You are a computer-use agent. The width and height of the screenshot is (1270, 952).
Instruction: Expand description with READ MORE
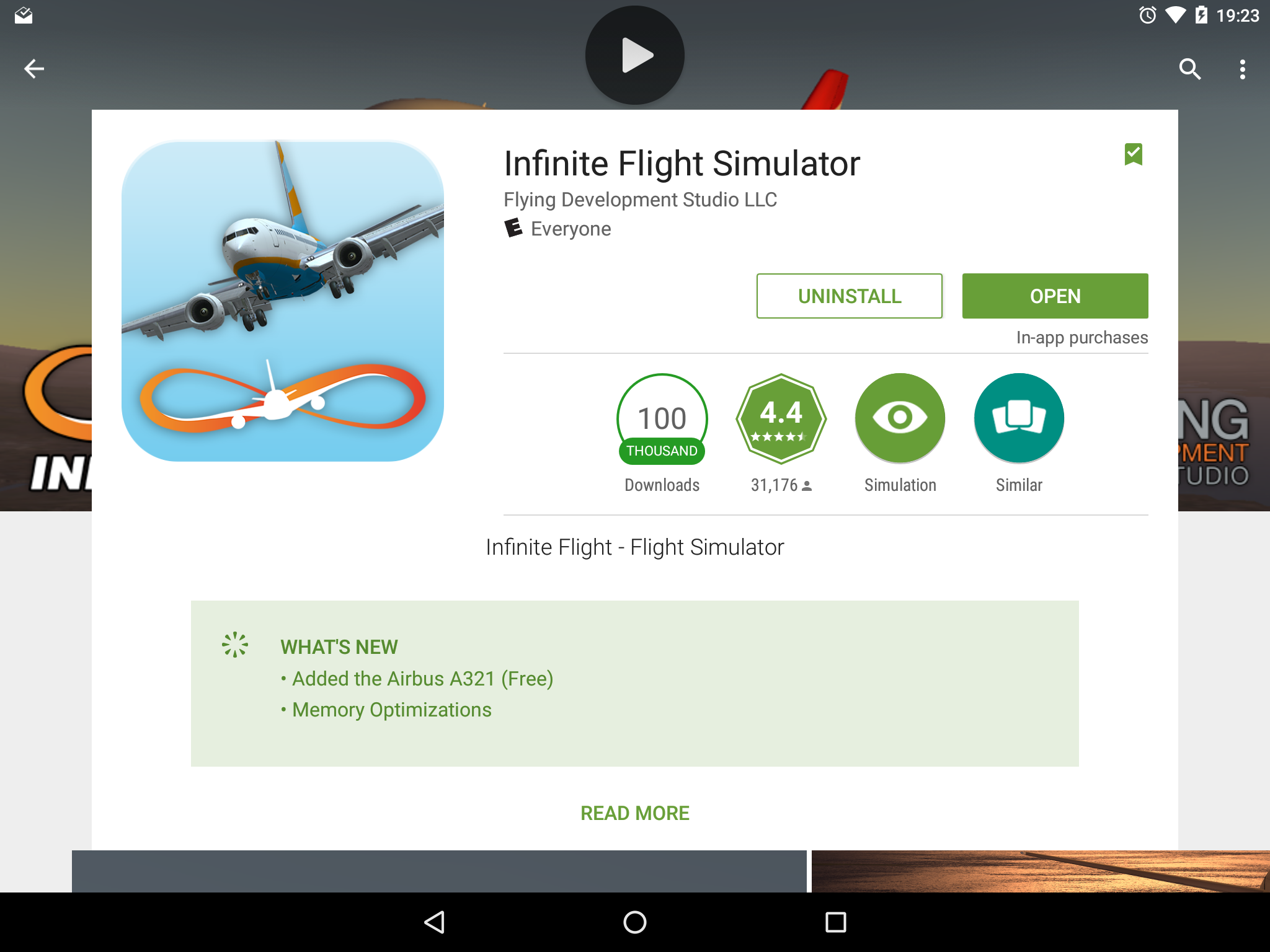[x=635, y=813]
